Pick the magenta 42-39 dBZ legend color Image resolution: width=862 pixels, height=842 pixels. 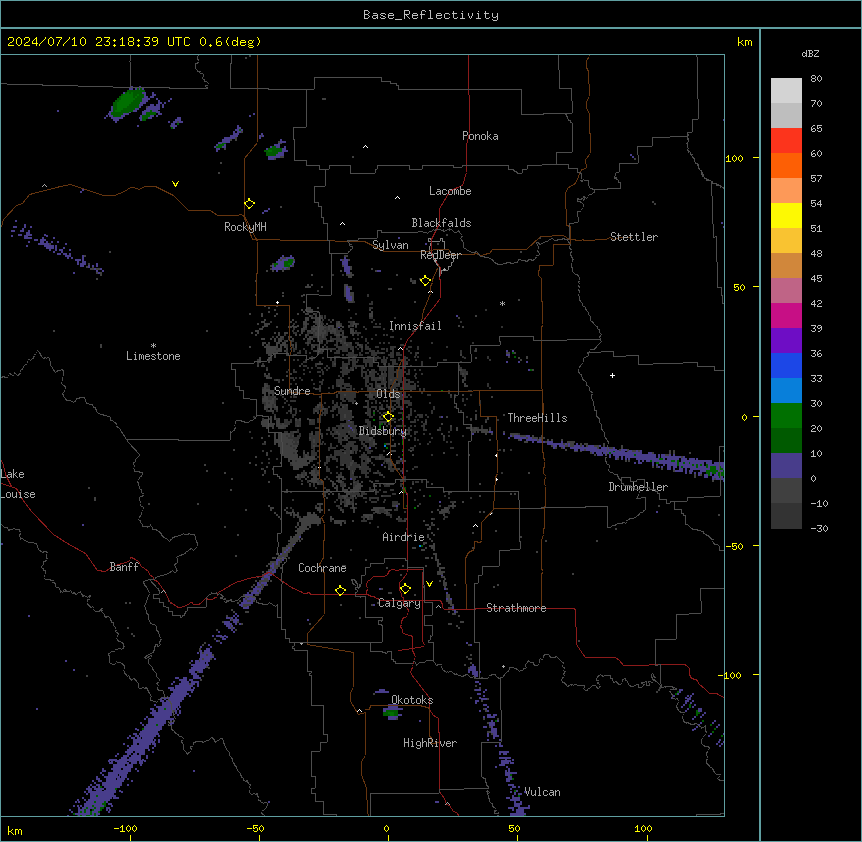[786, 315]
